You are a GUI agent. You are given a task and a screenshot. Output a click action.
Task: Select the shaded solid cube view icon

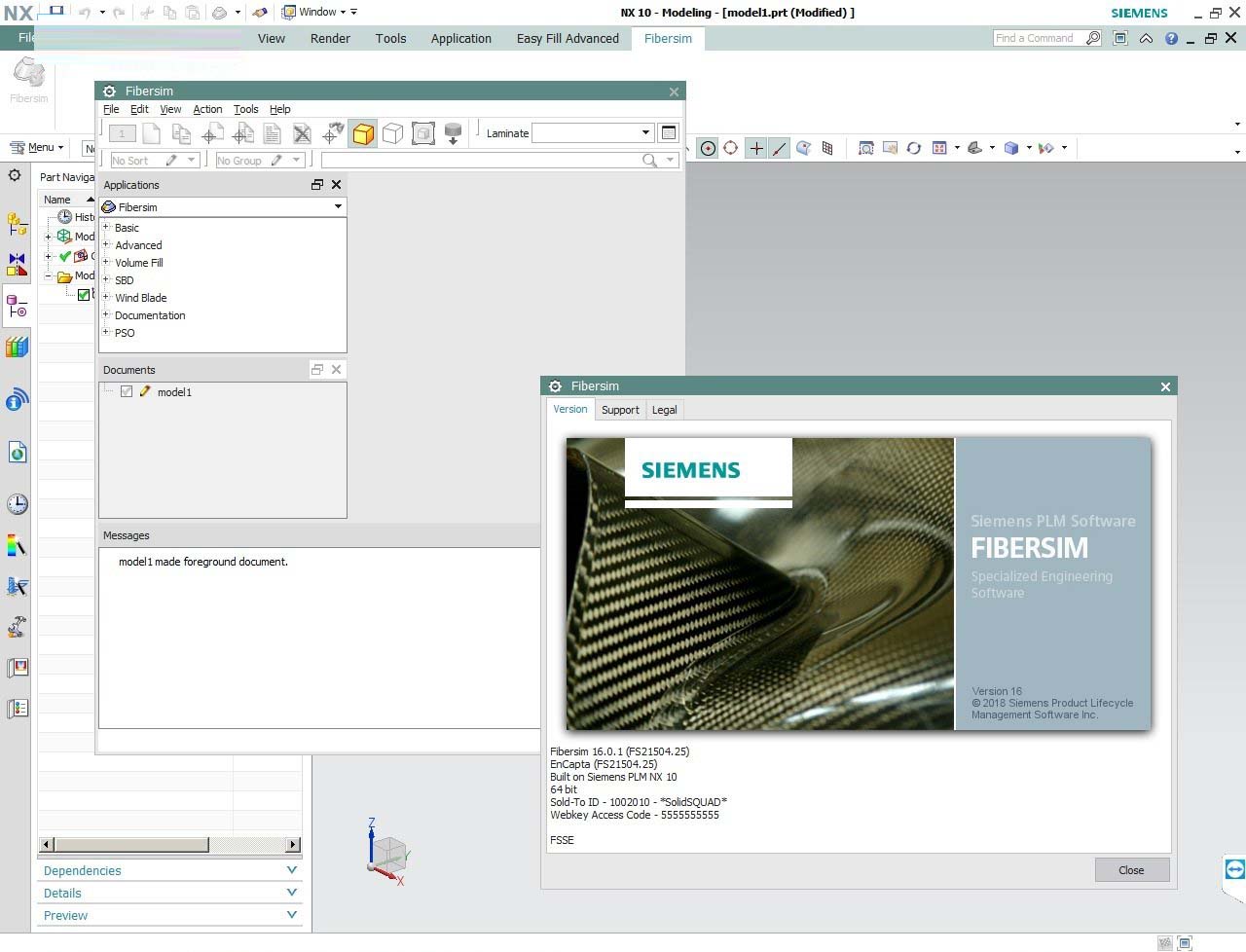[x=363, y=133]
